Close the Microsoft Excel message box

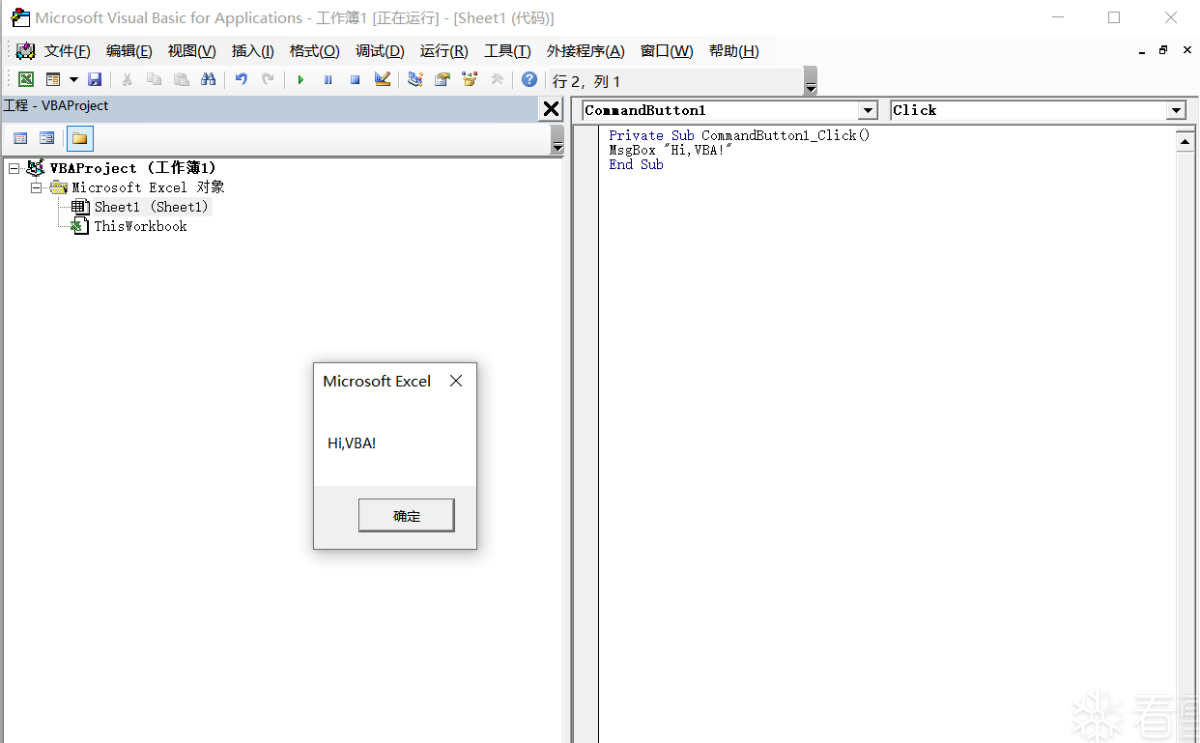pyautogui.click(x=456, y=381)
